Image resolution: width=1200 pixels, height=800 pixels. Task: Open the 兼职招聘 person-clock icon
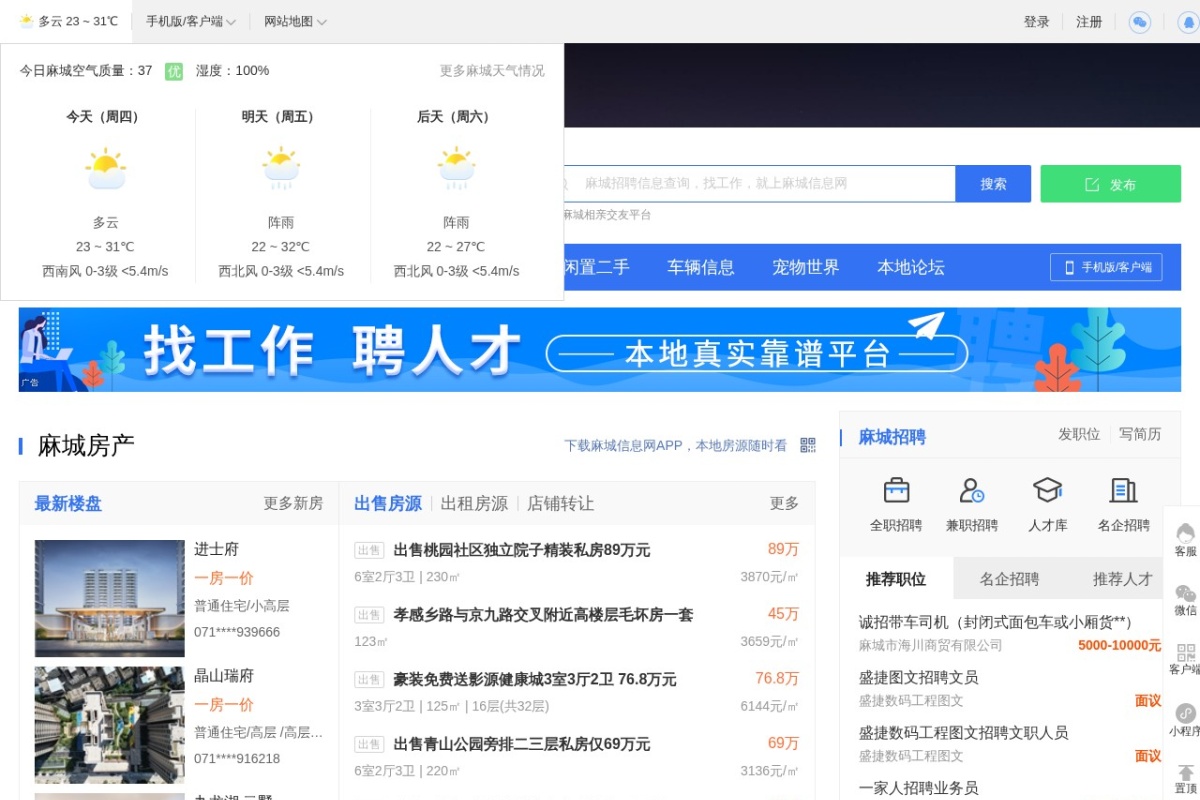(972, 490)
